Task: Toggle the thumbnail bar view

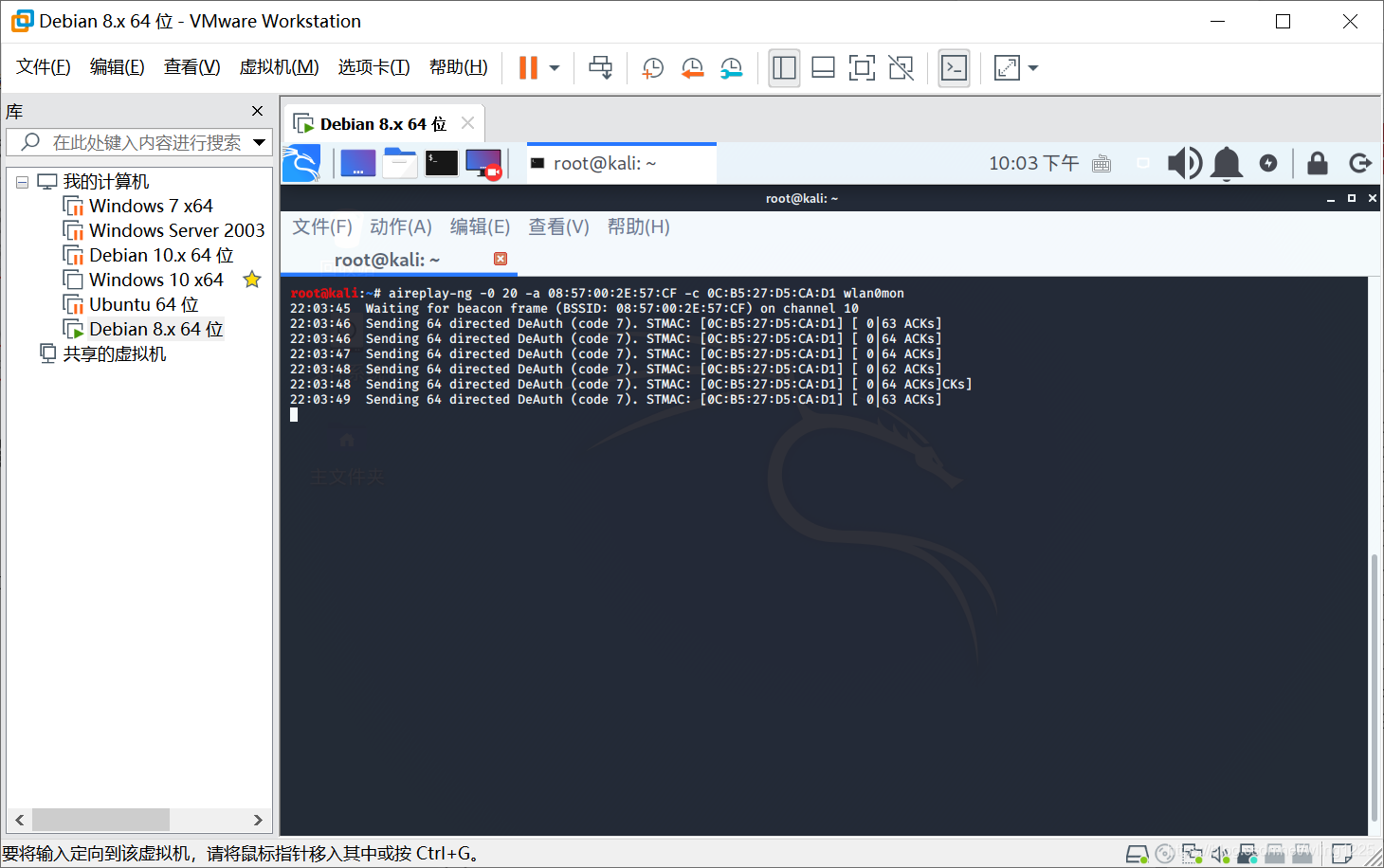Action: (823, 67)
